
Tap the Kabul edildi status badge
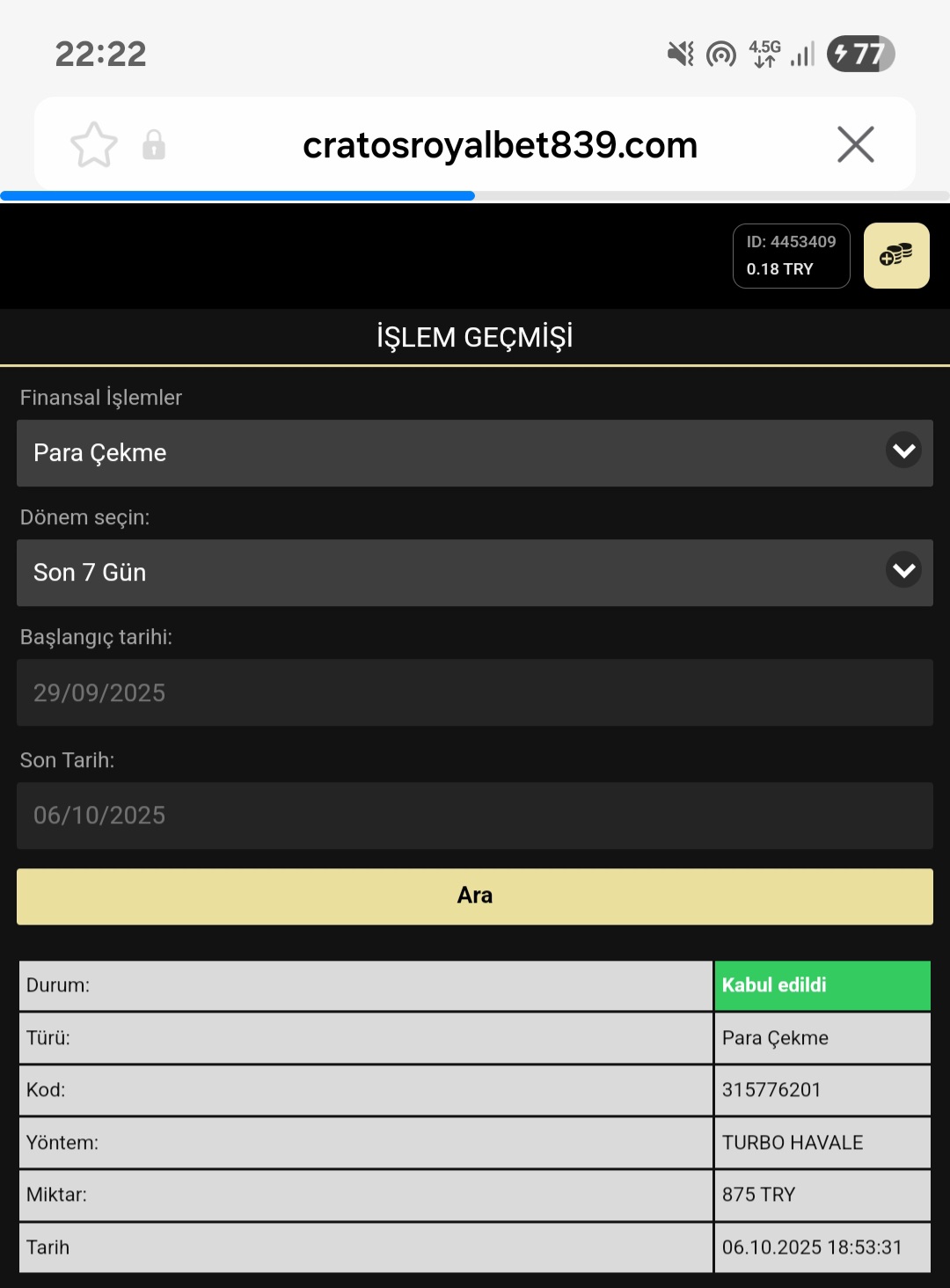tap(822, 985)
